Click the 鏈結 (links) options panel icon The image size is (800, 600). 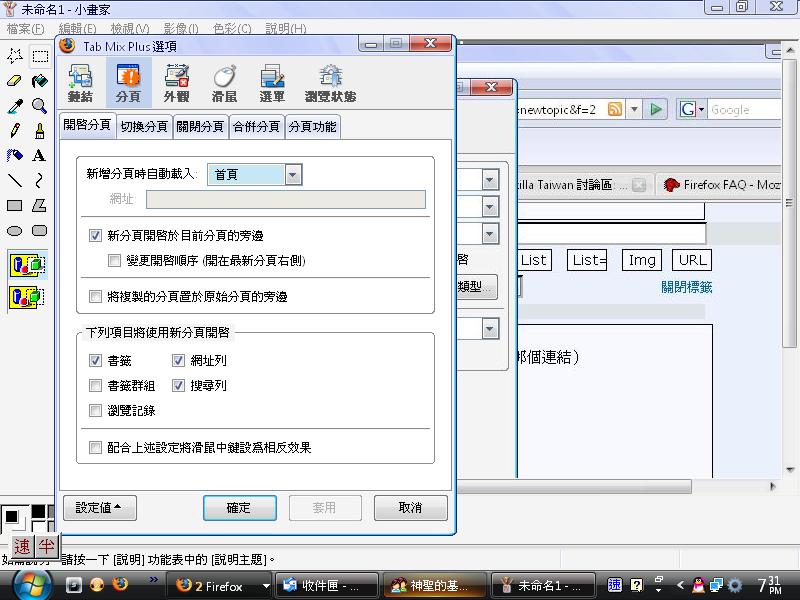coord(80,82)
